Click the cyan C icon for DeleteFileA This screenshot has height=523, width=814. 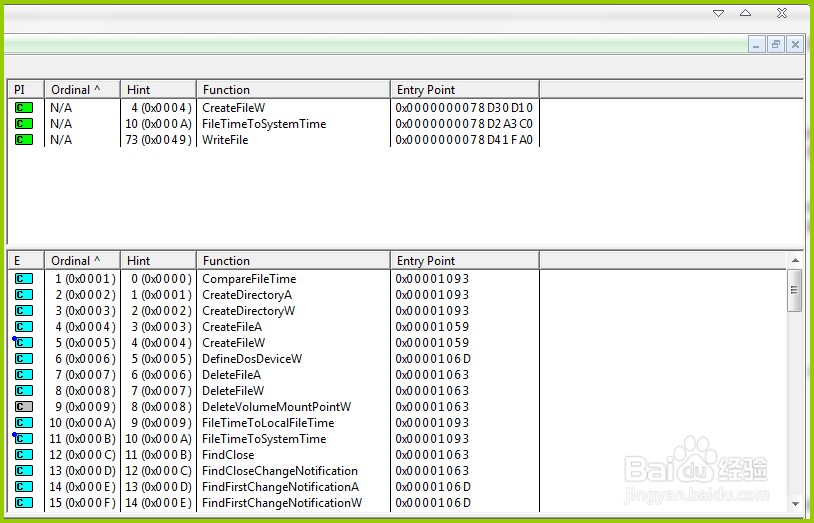pos(24,375)
